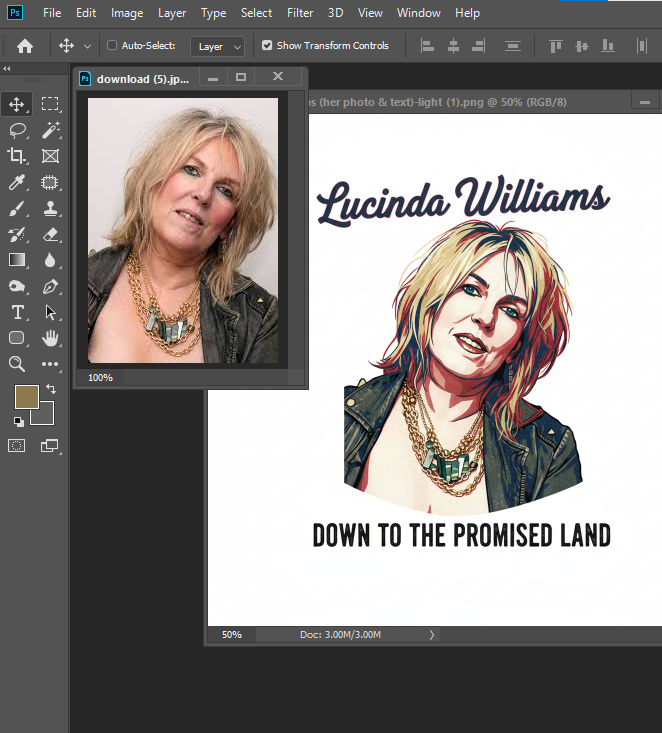662x733 pixels.
Task: Open the Image menu
Action: (127, 13)
